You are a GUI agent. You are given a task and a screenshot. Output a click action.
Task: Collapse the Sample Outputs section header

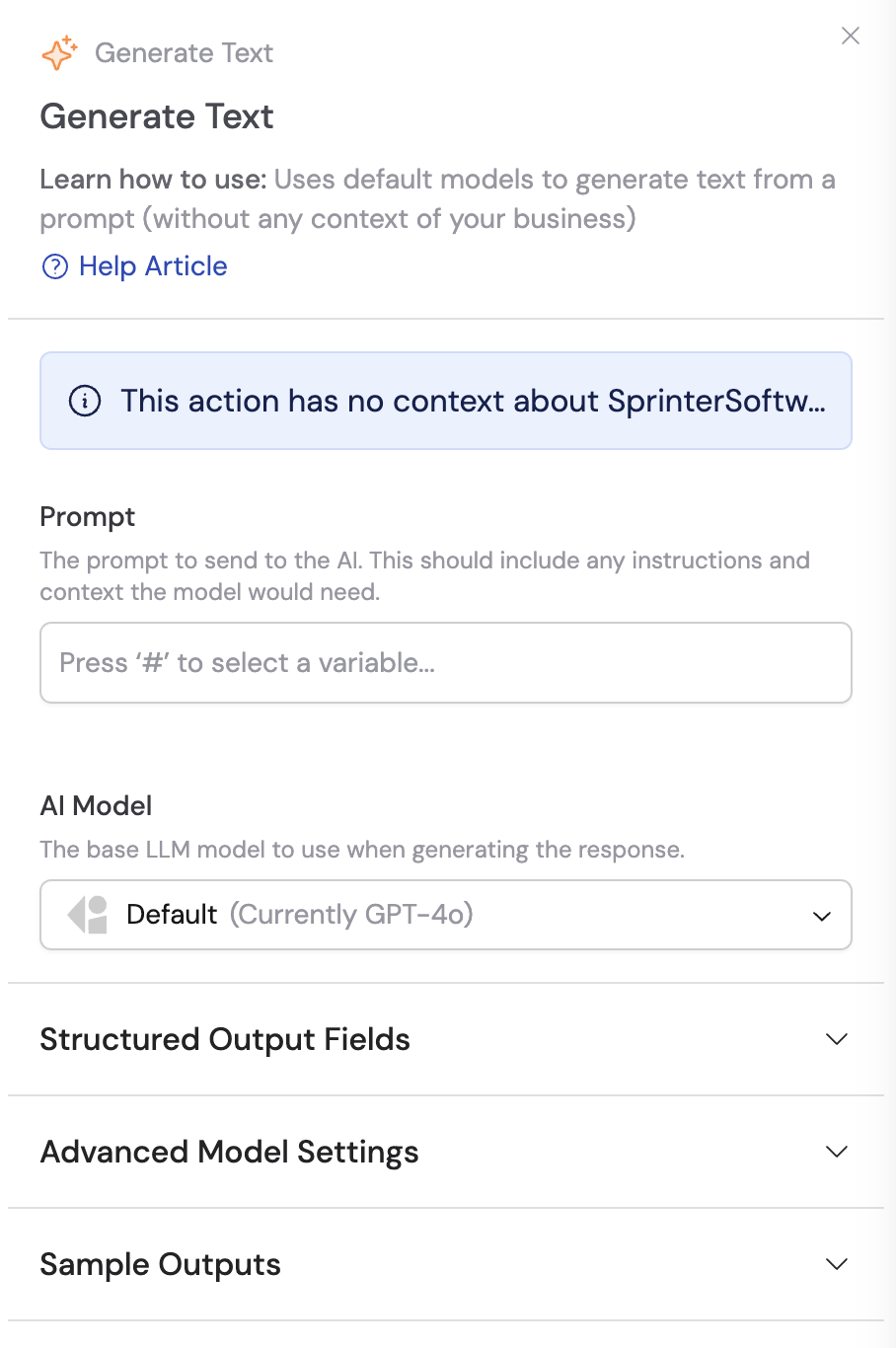point(160,1264)
